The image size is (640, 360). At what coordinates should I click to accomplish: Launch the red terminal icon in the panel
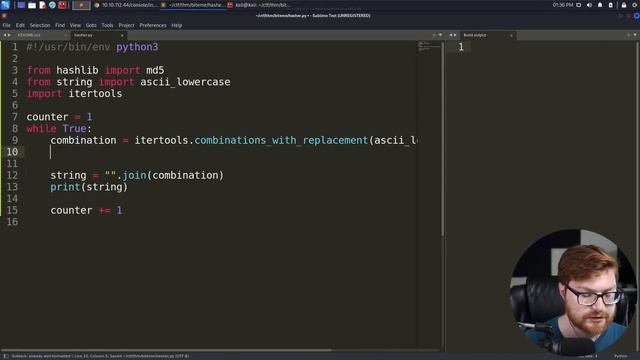[x=62, y=5]
